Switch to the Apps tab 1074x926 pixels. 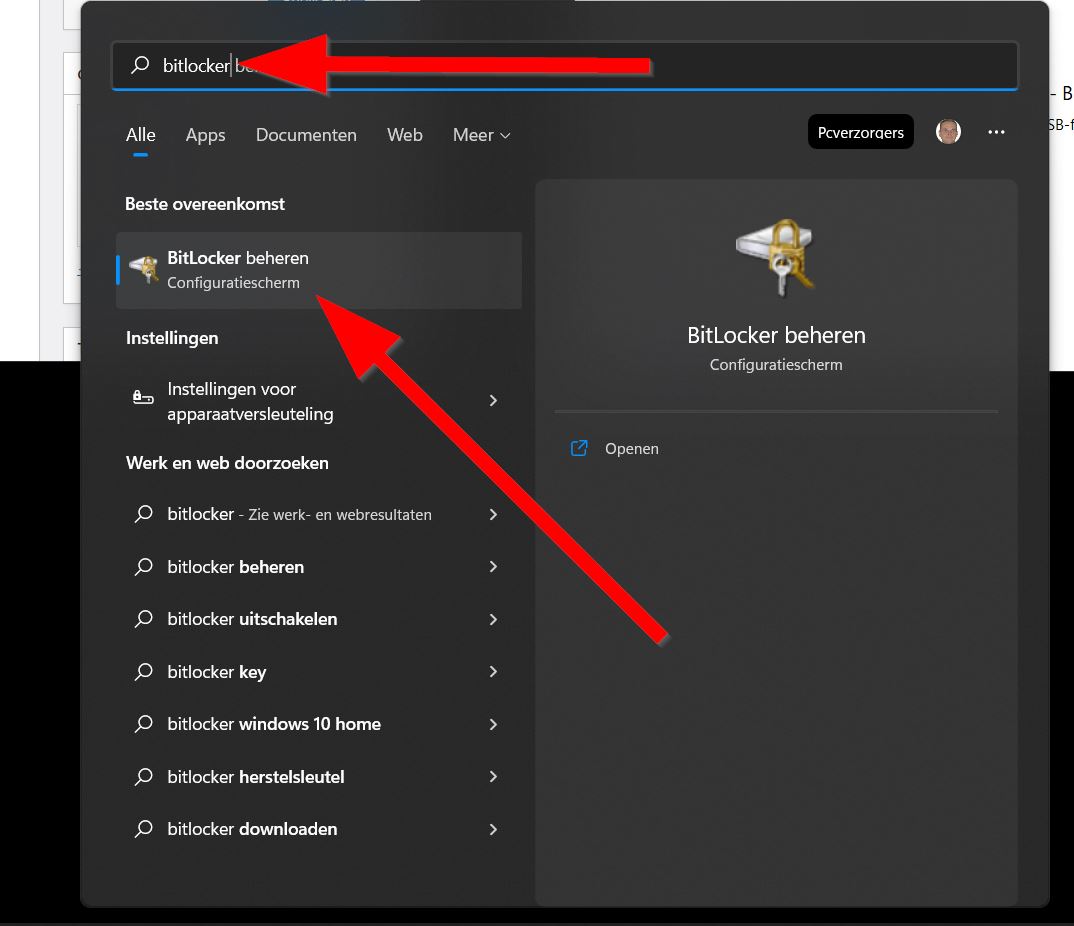(x=205, y=135)
